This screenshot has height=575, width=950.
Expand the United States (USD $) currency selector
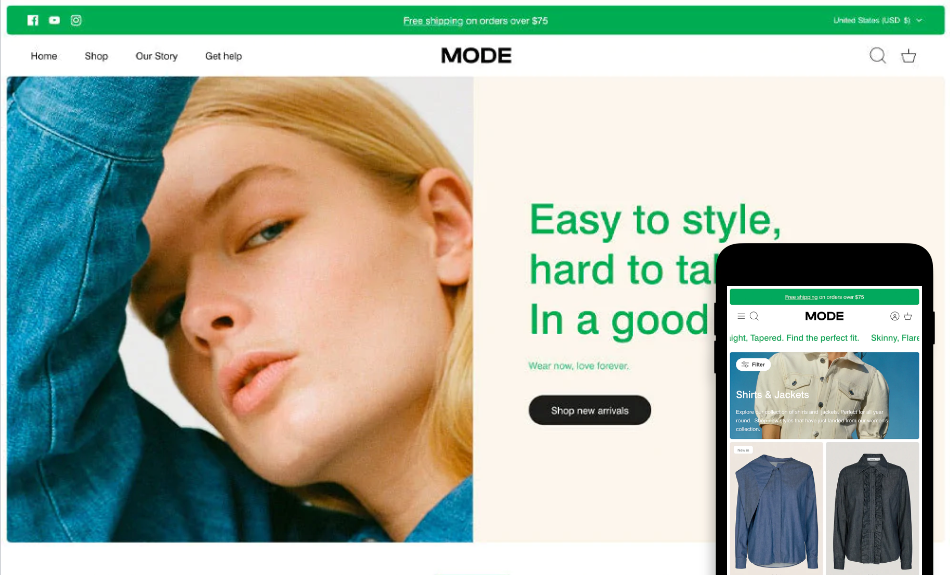877,21
